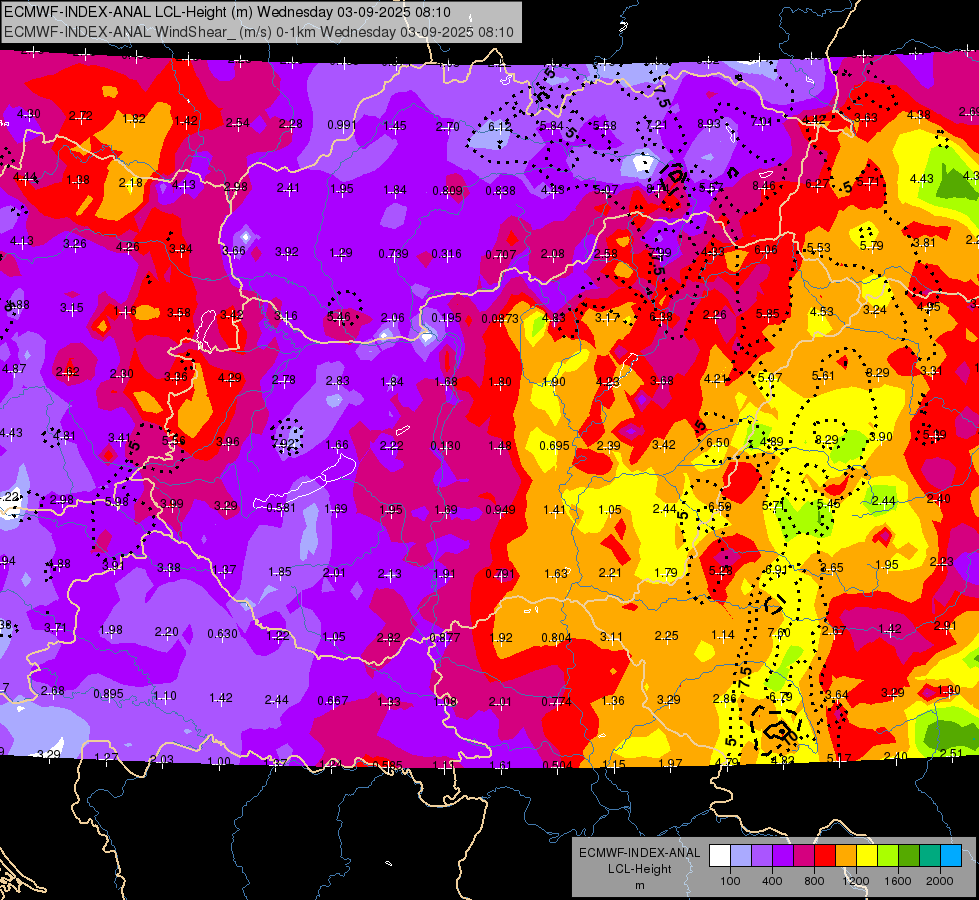Click the grid value 0.809
The image size is (979, 900).
pos(447,190)
